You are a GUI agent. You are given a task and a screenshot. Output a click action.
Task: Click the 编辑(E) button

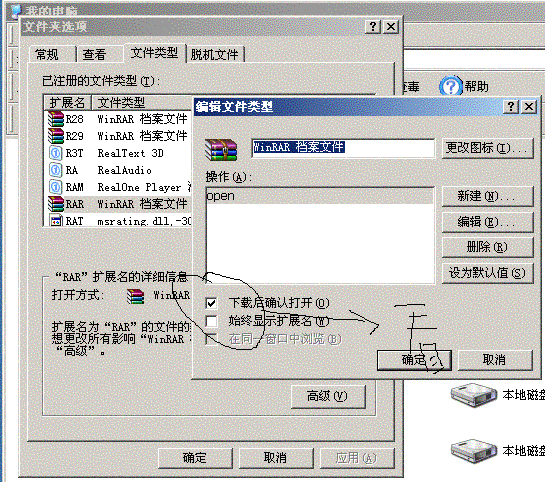(487, 222)
